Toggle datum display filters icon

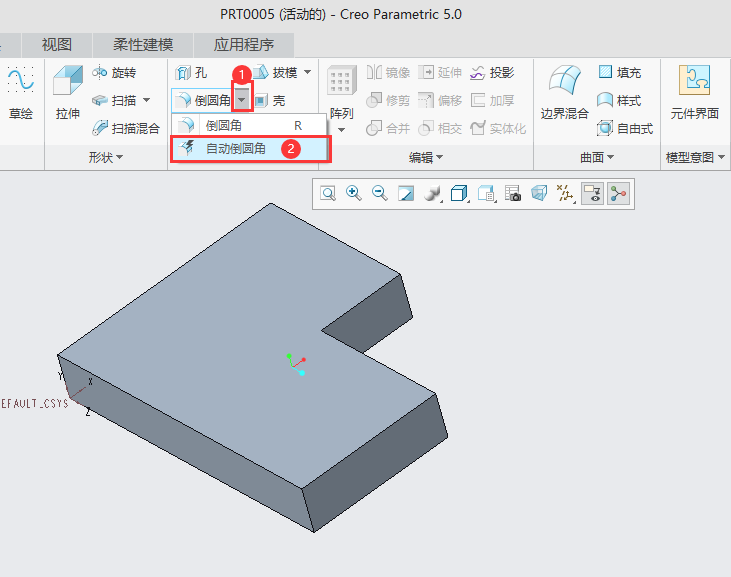[x=565, y=194]
